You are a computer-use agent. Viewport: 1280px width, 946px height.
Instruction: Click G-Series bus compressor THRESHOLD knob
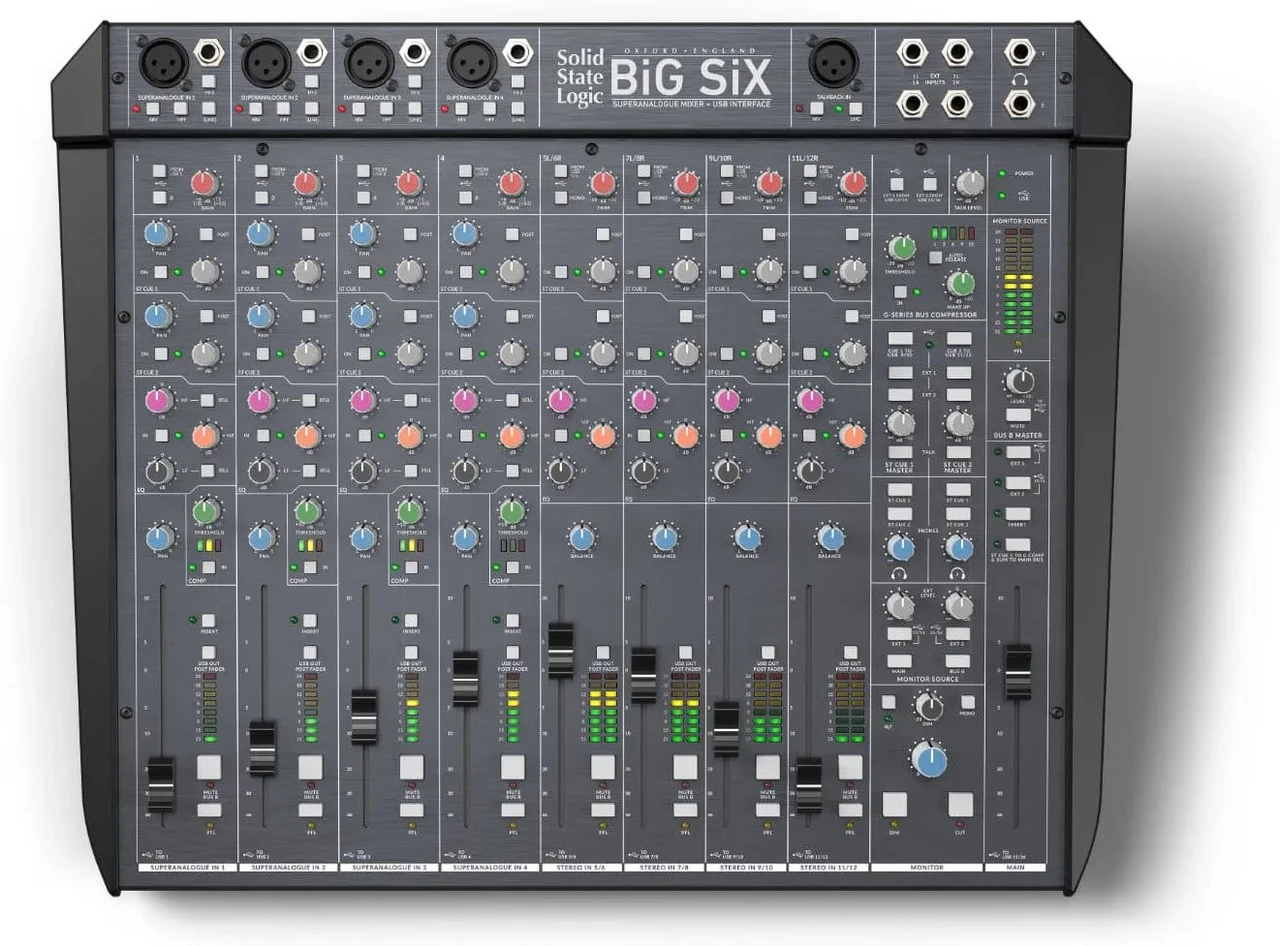pyautogui.click(x=901, y=248)
